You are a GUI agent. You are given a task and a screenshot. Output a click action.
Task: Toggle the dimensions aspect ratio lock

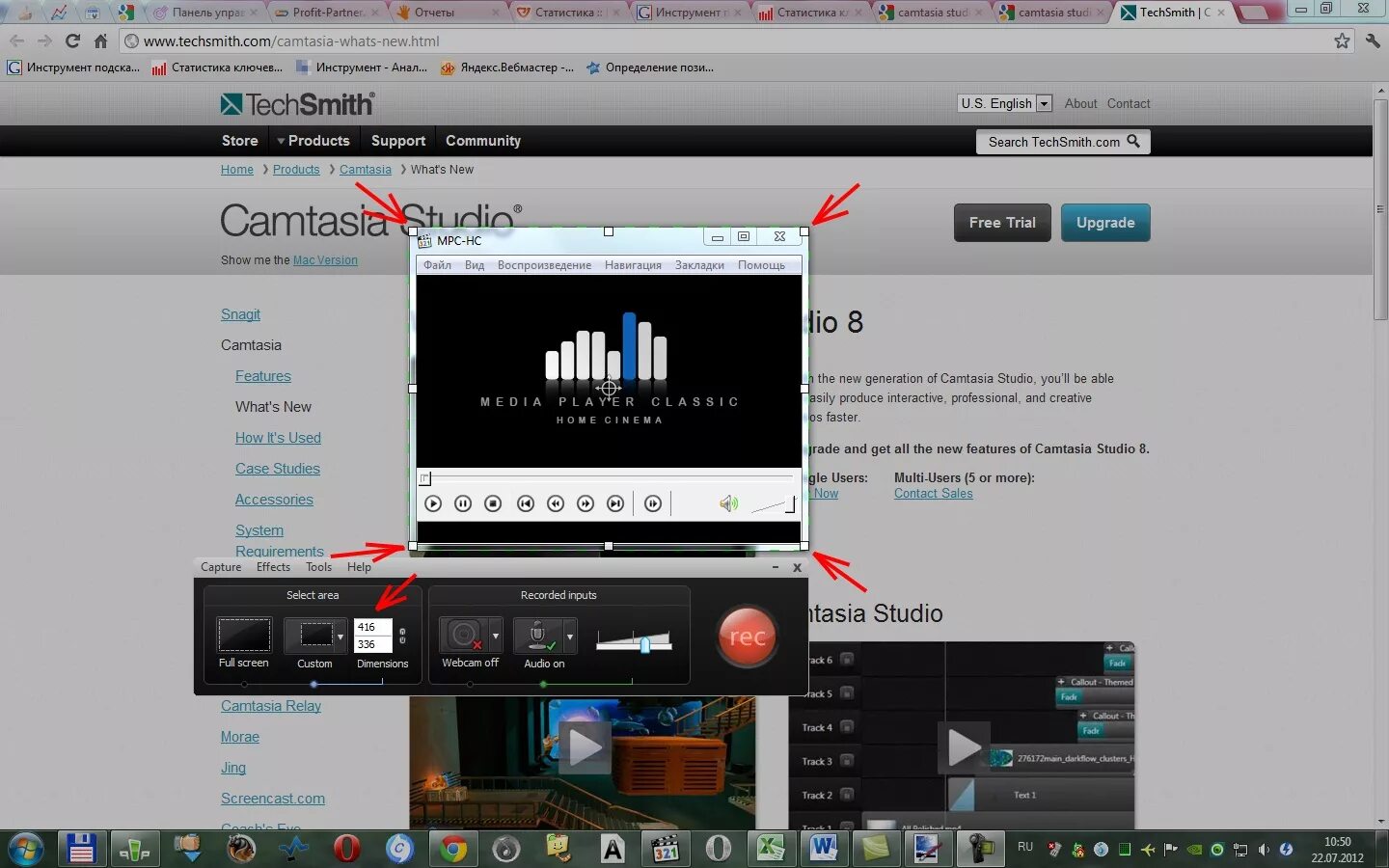[x=402, y=636]
